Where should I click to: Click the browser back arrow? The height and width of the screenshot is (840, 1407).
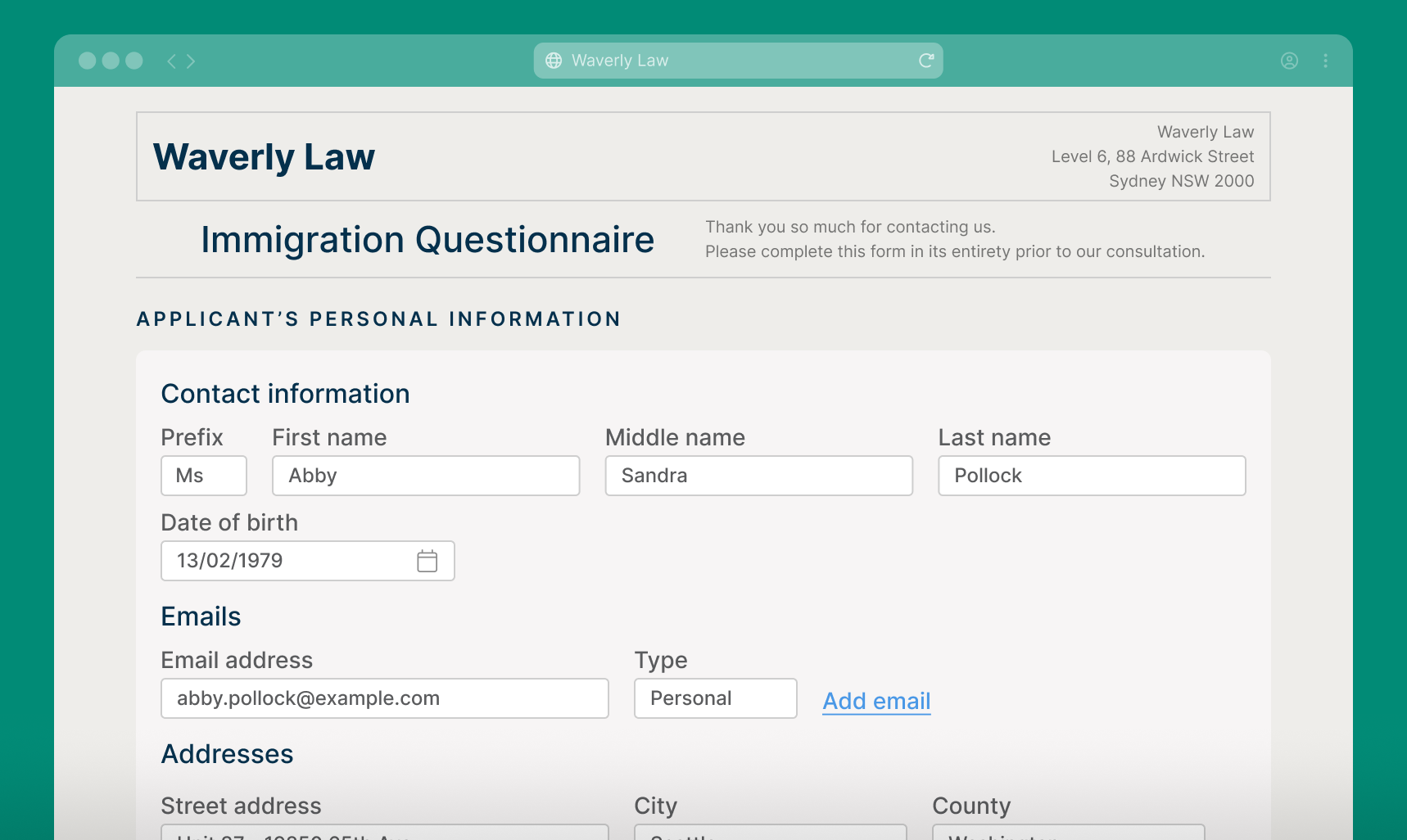tap(171, 61)
